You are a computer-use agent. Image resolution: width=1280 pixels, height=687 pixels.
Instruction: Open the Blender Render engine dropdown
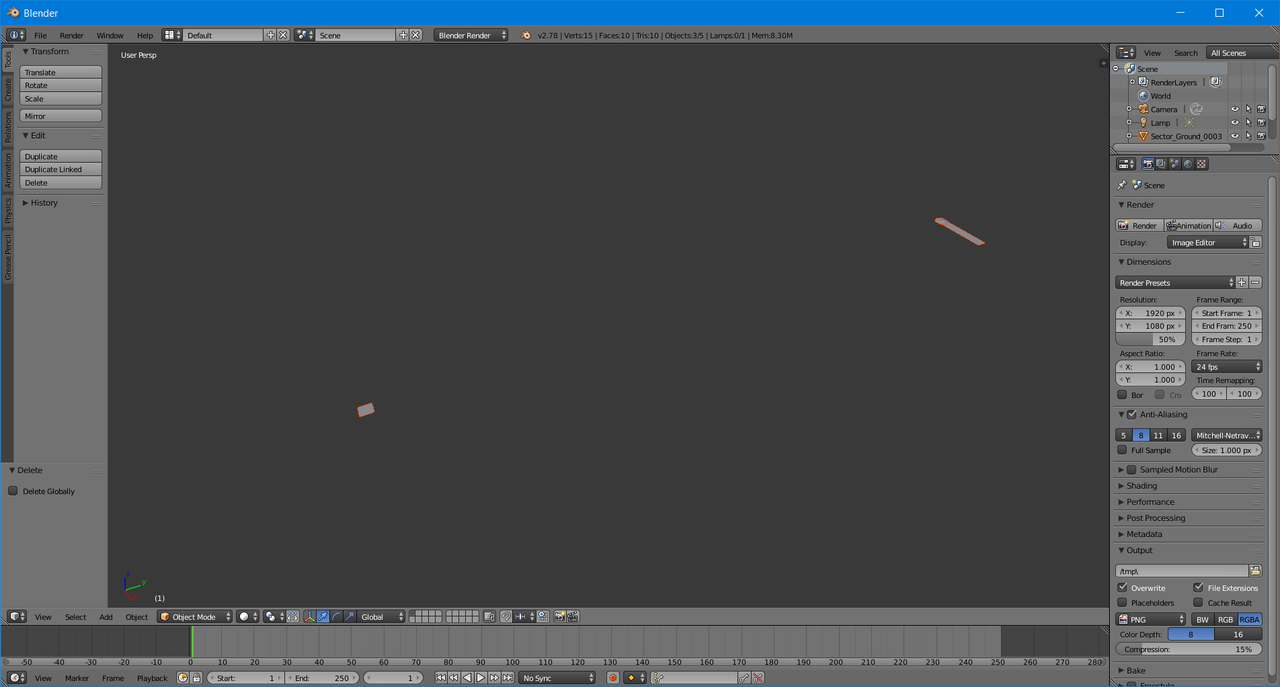pos(471,35)
